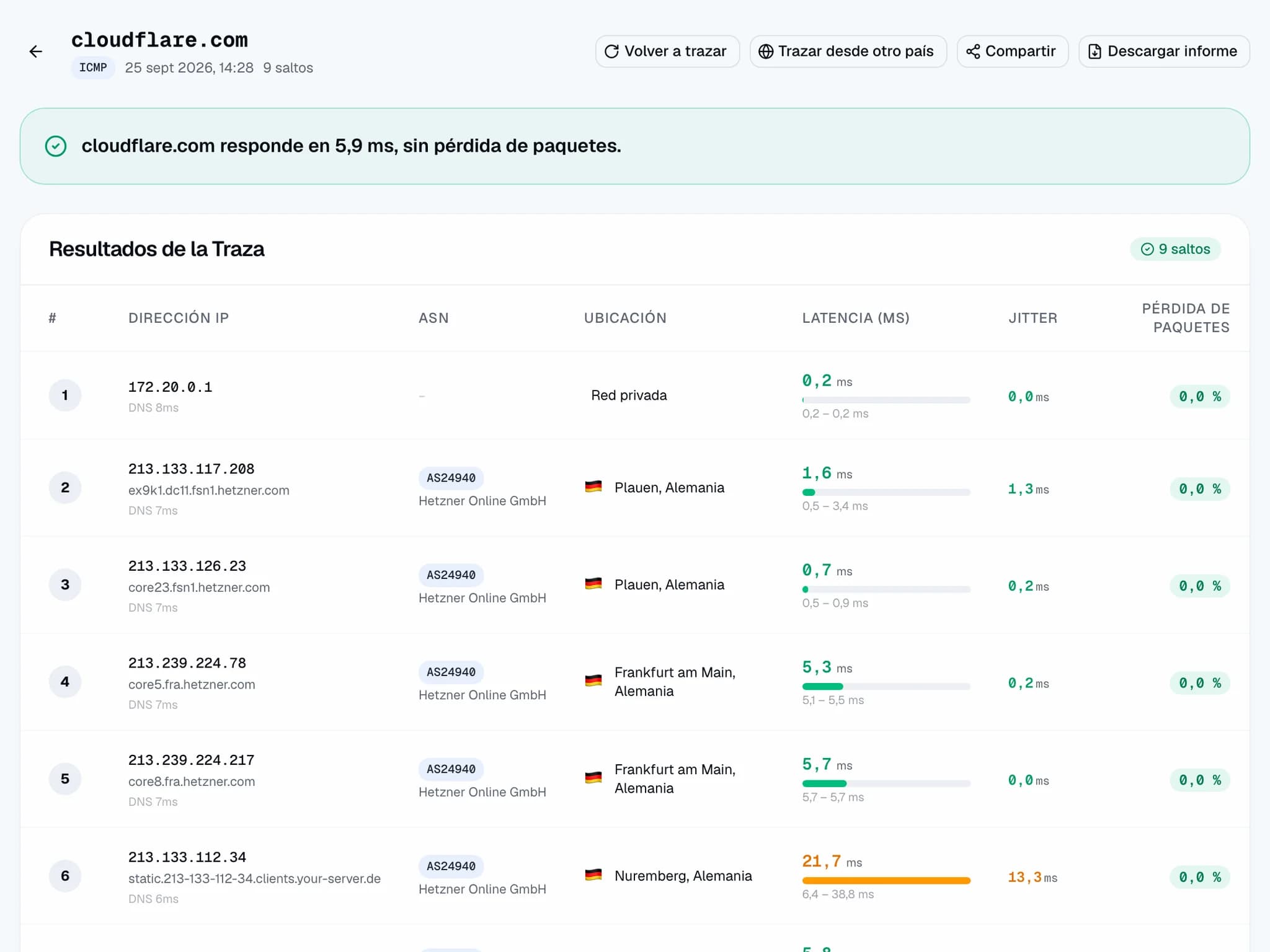Click the 13,3 ms jitter value

tap(1032, 878)
